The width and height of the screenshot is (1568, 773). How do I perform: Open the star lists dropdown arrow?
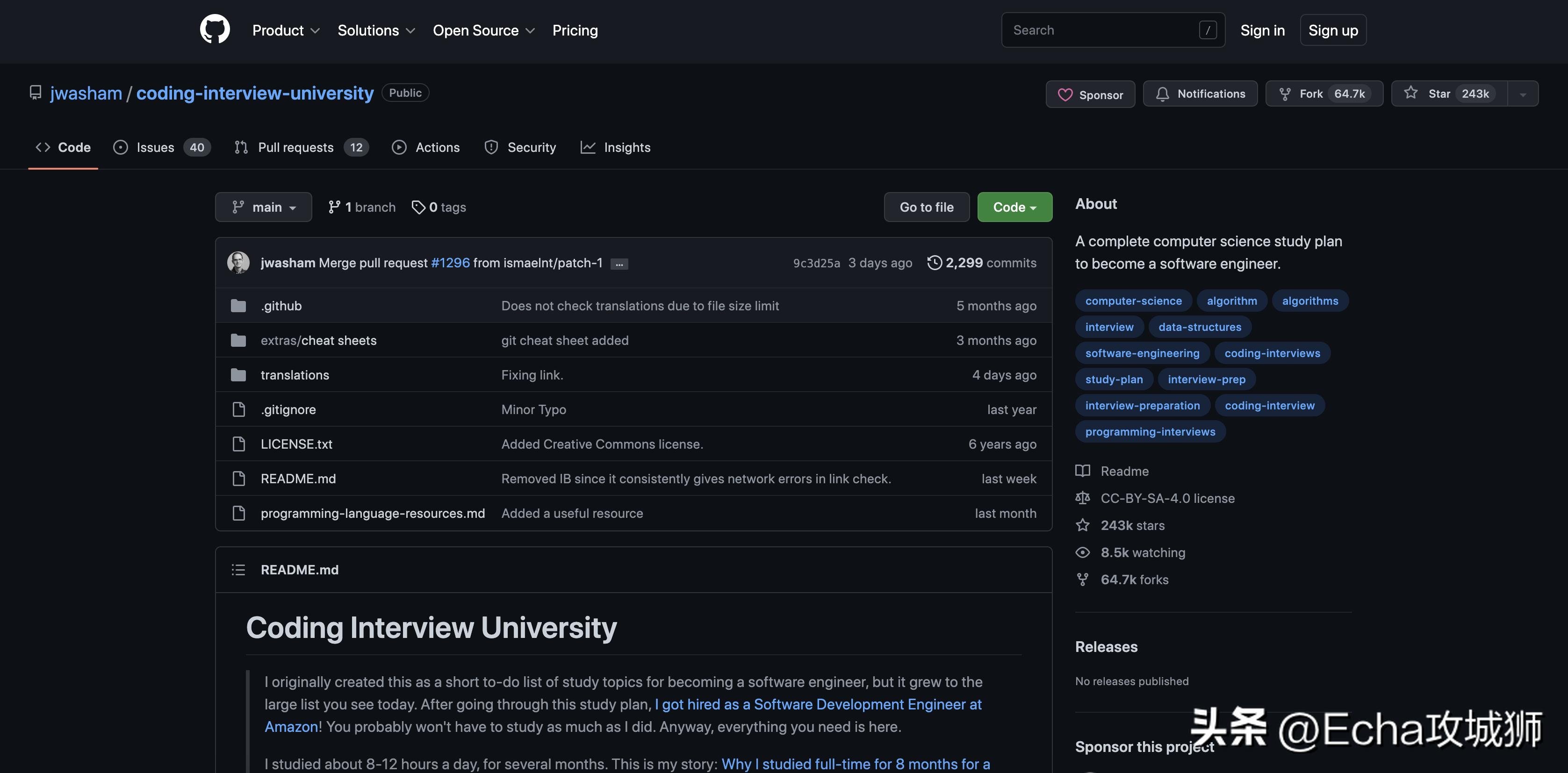coord(1522,94)
